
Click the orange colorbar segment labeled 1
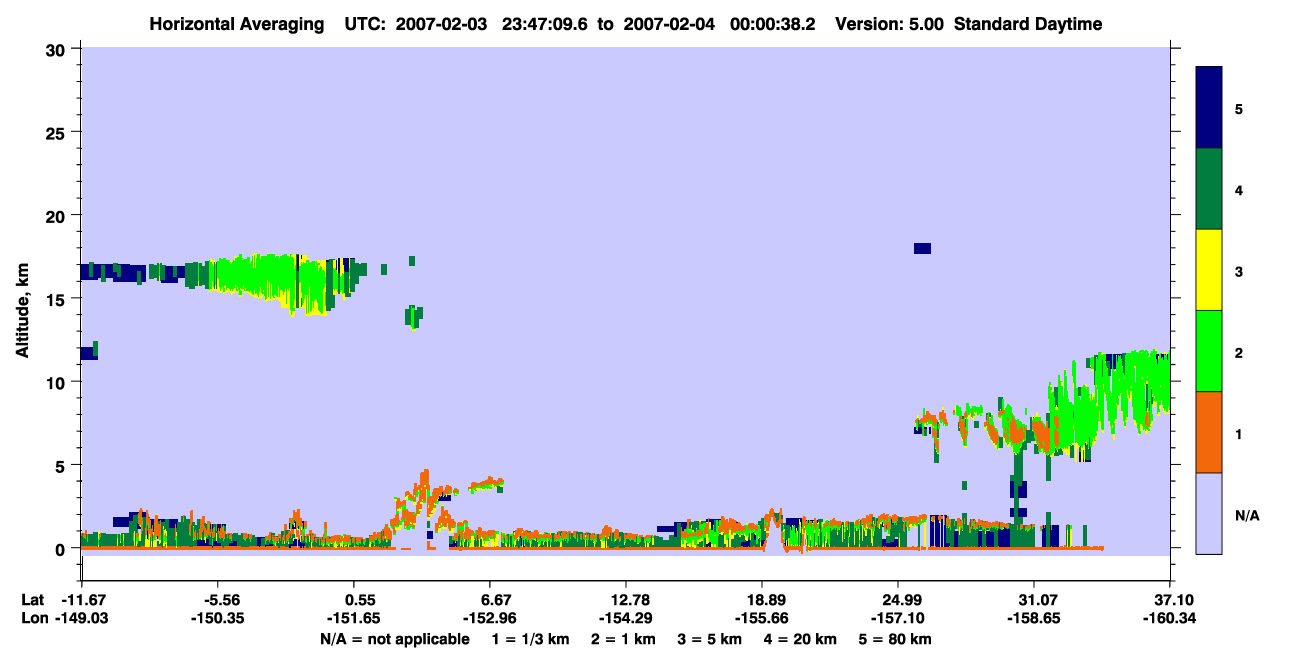click(1209, 432)
